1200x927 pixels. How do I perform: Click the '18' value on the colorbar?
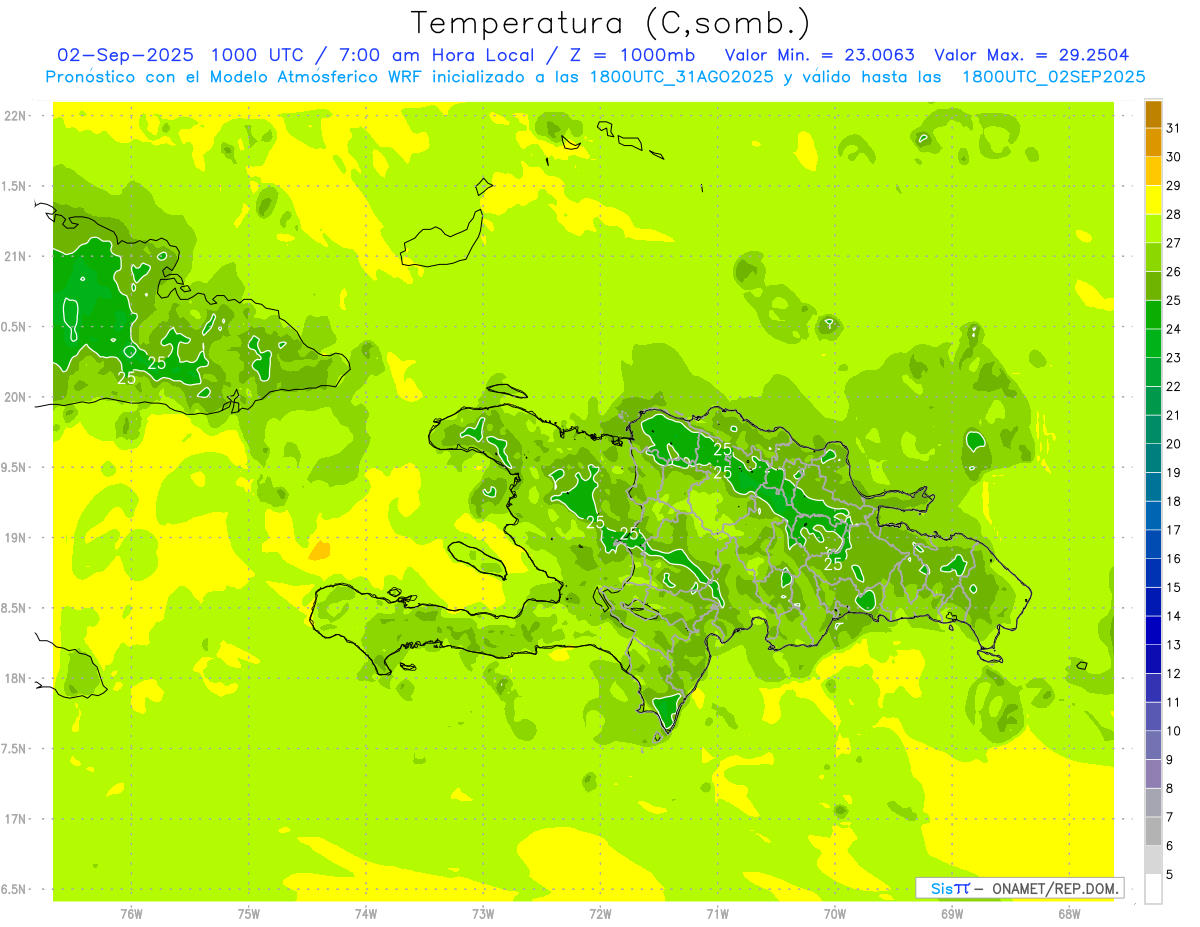click(1174, 501)
